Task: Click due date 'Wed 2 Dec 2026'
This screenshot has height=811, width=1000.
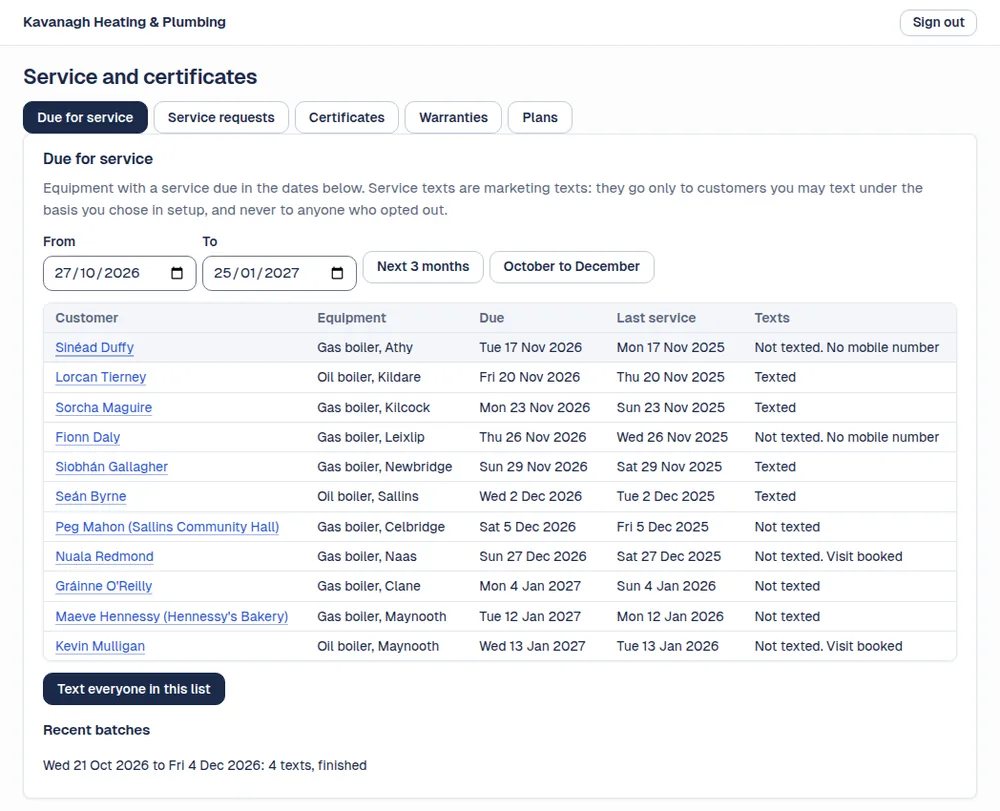Action: (531, 496)
